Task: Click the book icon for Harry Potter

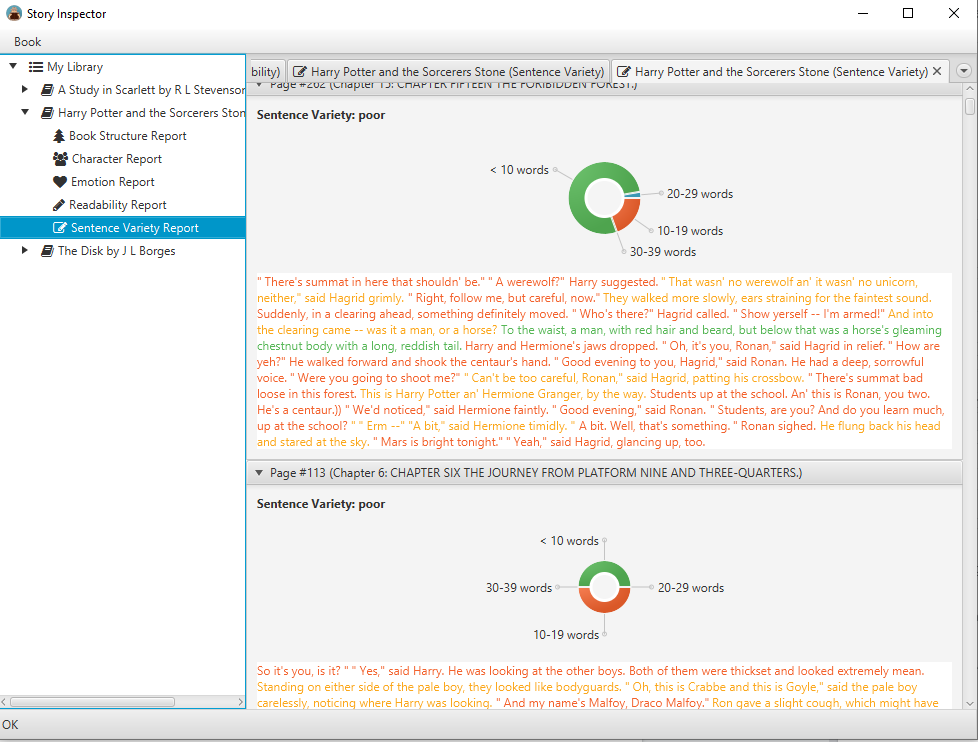Action: (x=47, y=113)
